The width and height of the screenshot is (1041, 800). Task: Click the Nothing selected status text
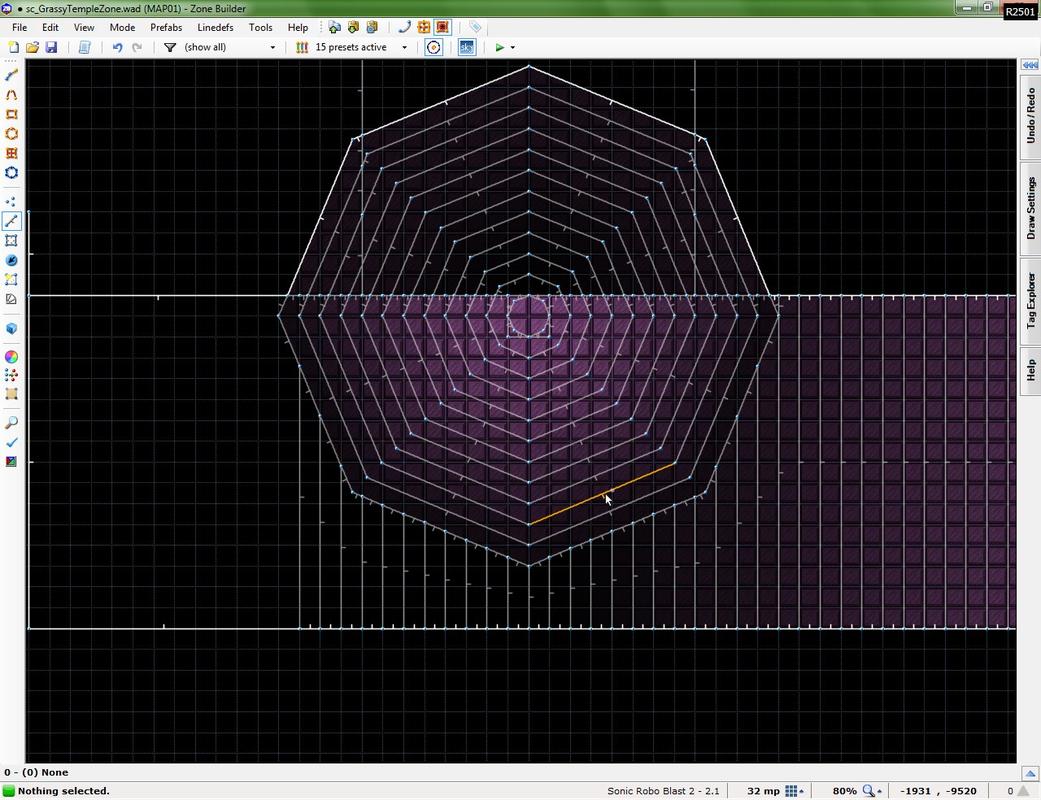[64, 791]
